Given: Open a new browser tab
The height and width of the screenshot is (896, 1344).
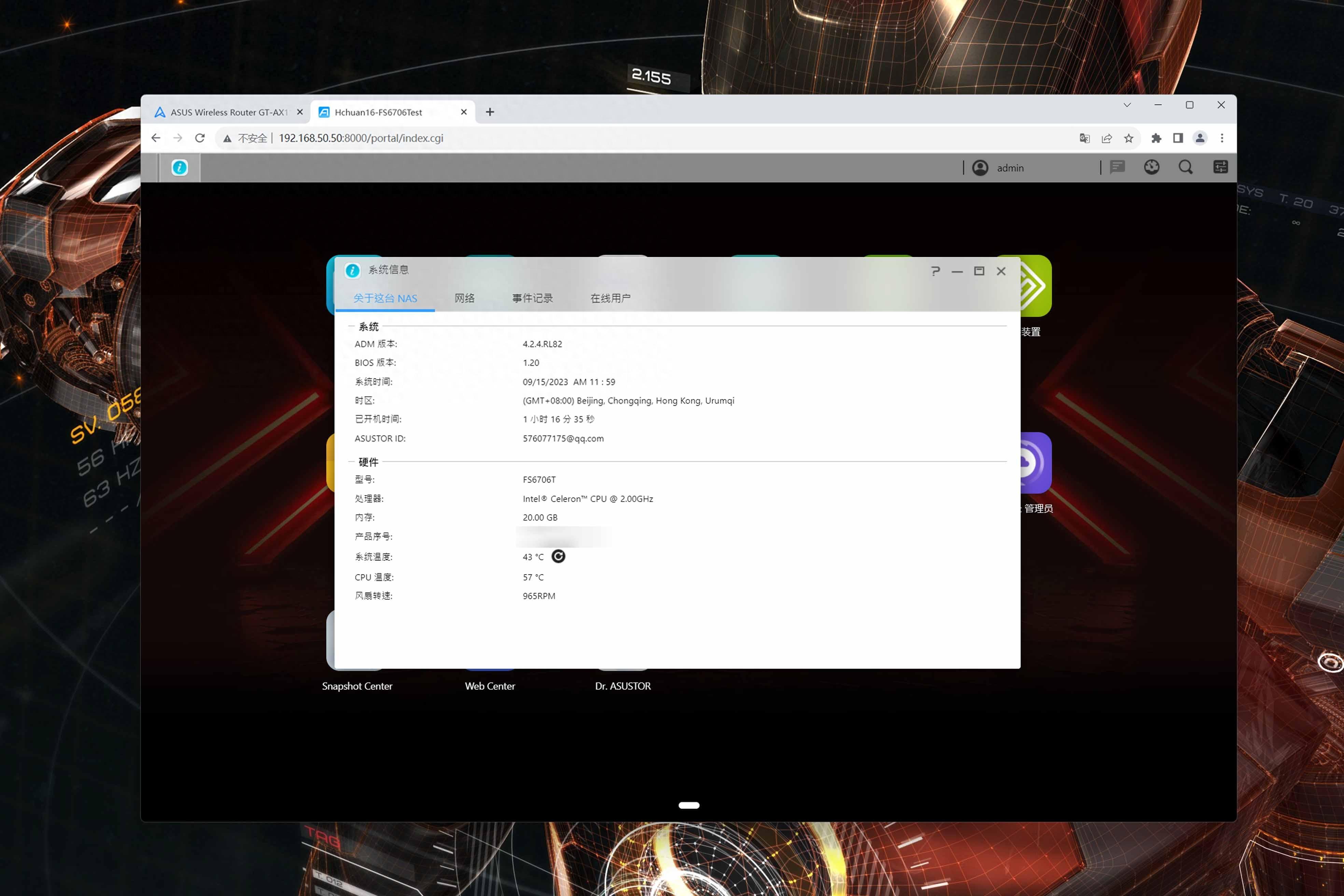Looking at the screenshot, I should pyautogui.click(x=490, y=112).
